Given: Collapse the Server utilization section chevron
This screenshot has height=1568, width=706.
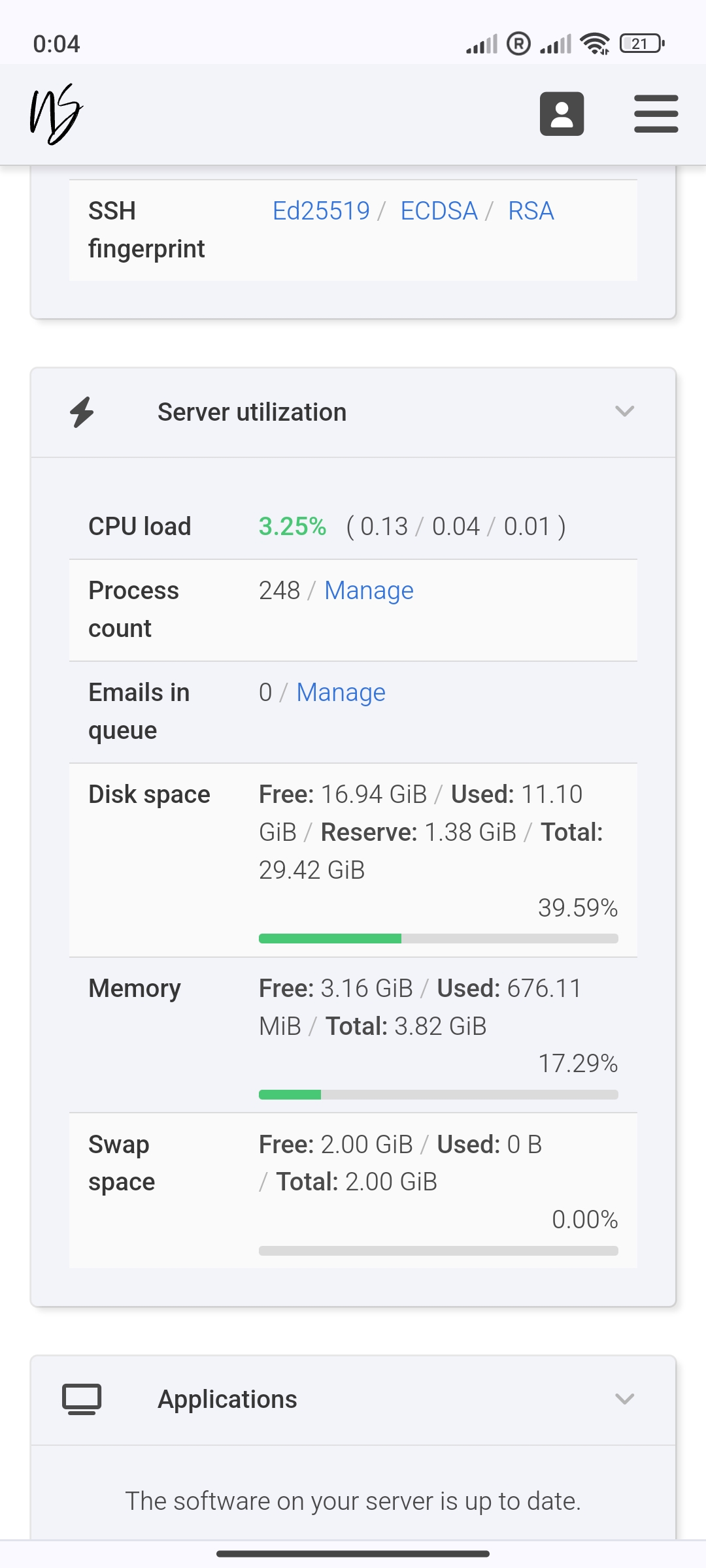Looking at the screenshot, I should (625, 412).
